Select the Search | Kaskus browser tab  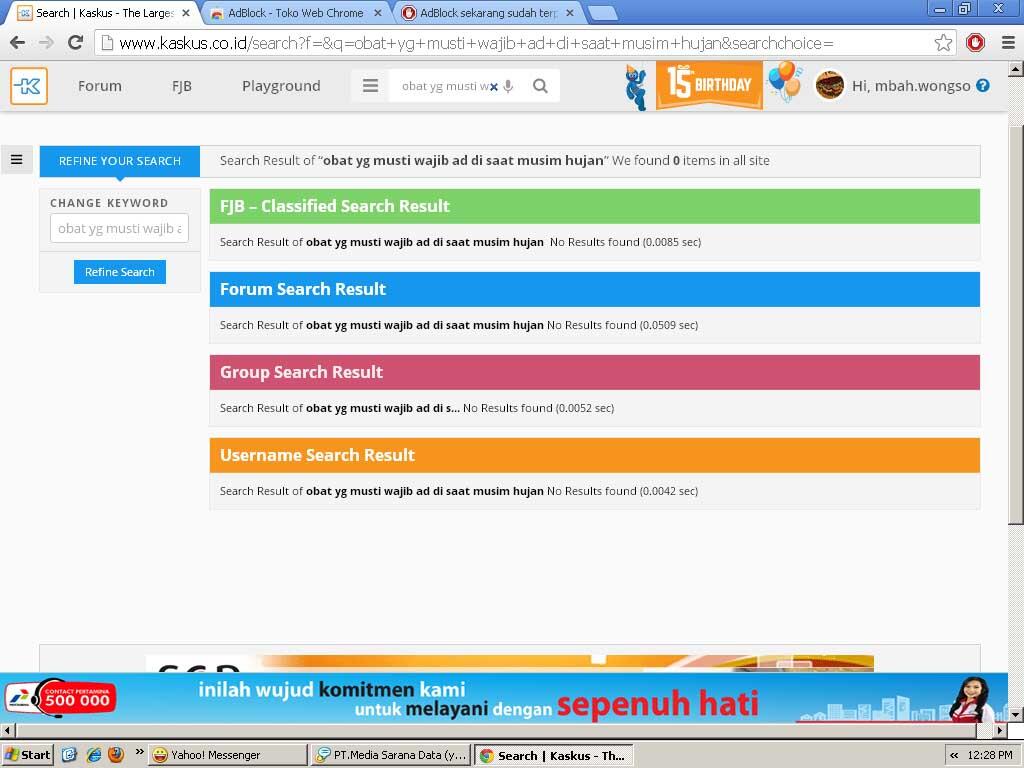pyautogui.click(x=104, y=13)
